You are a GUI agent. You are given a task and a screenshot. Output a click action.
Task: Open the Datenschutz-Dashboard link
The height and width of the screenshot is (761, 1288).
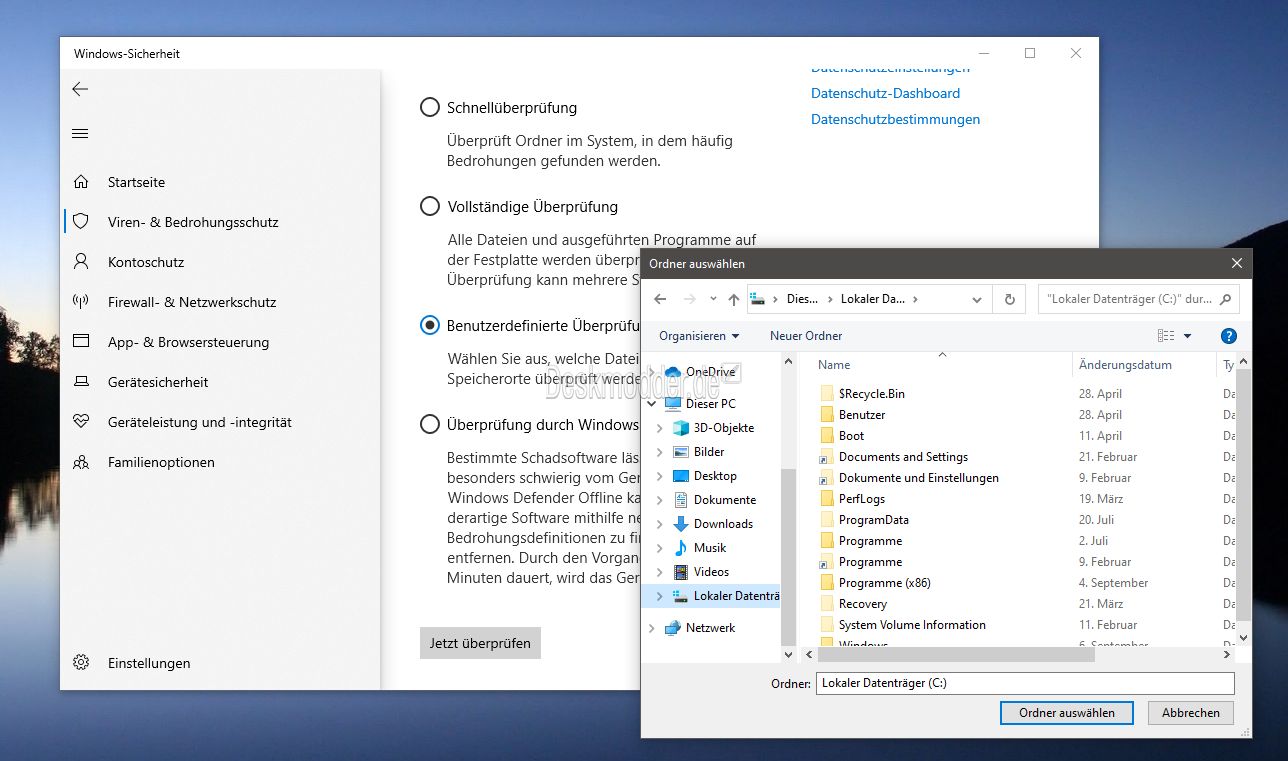[x=885, y=93]
